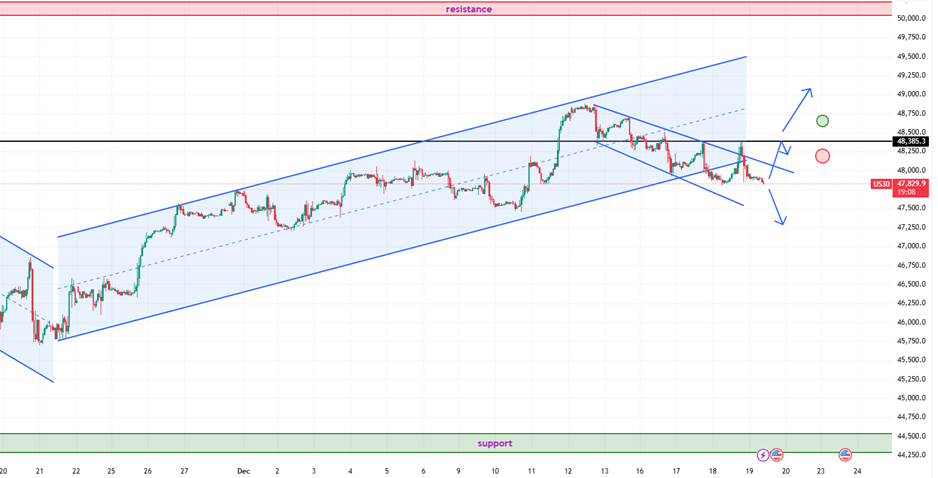
Task: Click the upward blue arrow's tip
Action: coord(809,89)
